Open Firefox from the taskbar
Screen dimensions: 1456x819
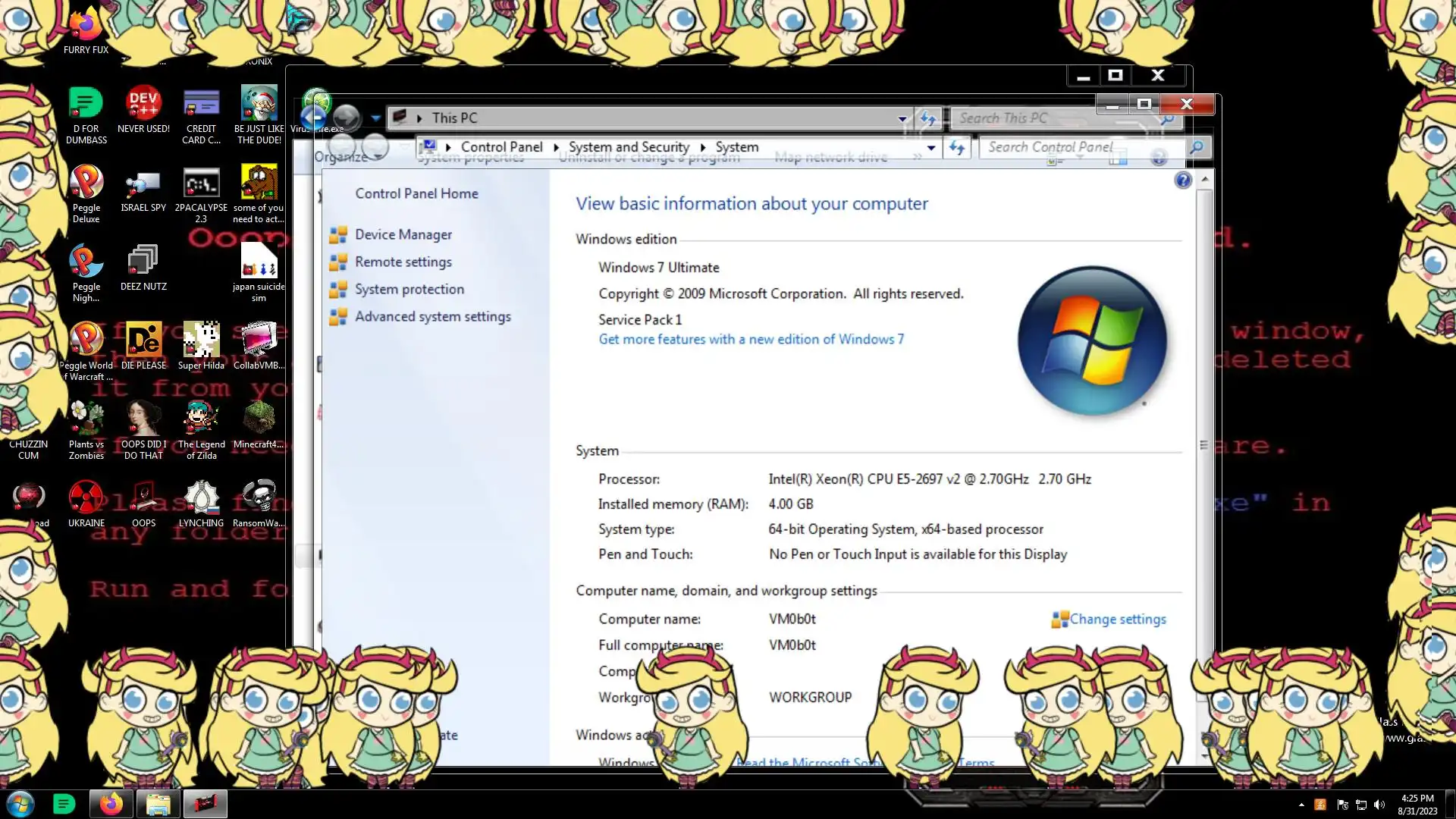pos(111,803)
